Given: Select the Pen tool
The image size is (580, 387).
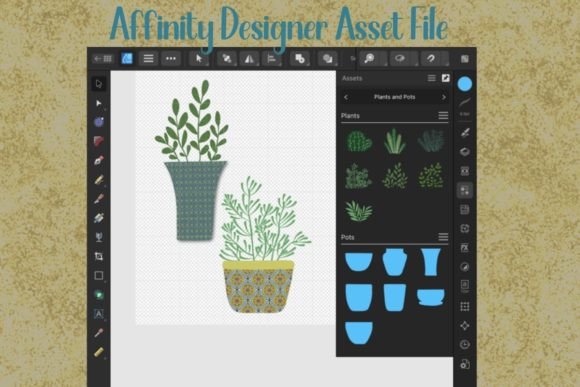Looking at the screenshot, I should (99, 161).
